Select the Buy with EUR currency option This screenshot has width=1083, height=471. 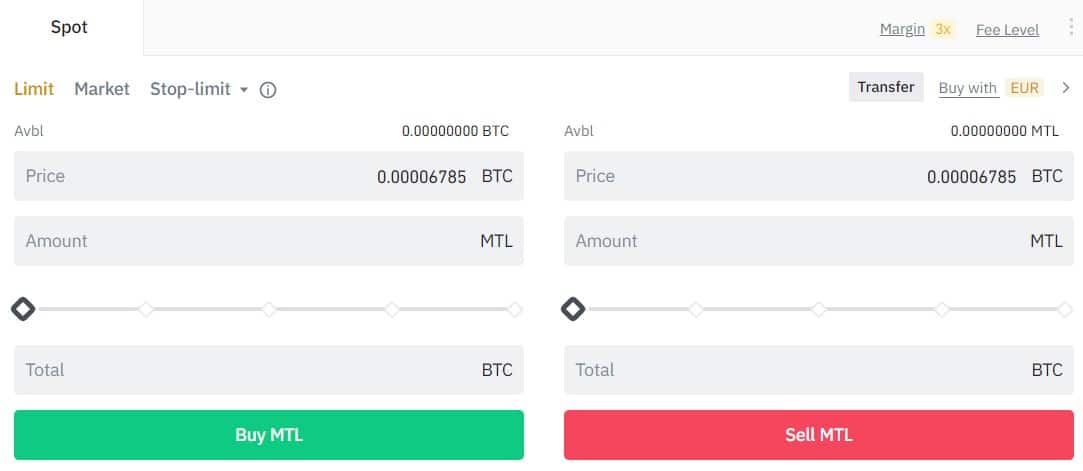(1024, 88)
